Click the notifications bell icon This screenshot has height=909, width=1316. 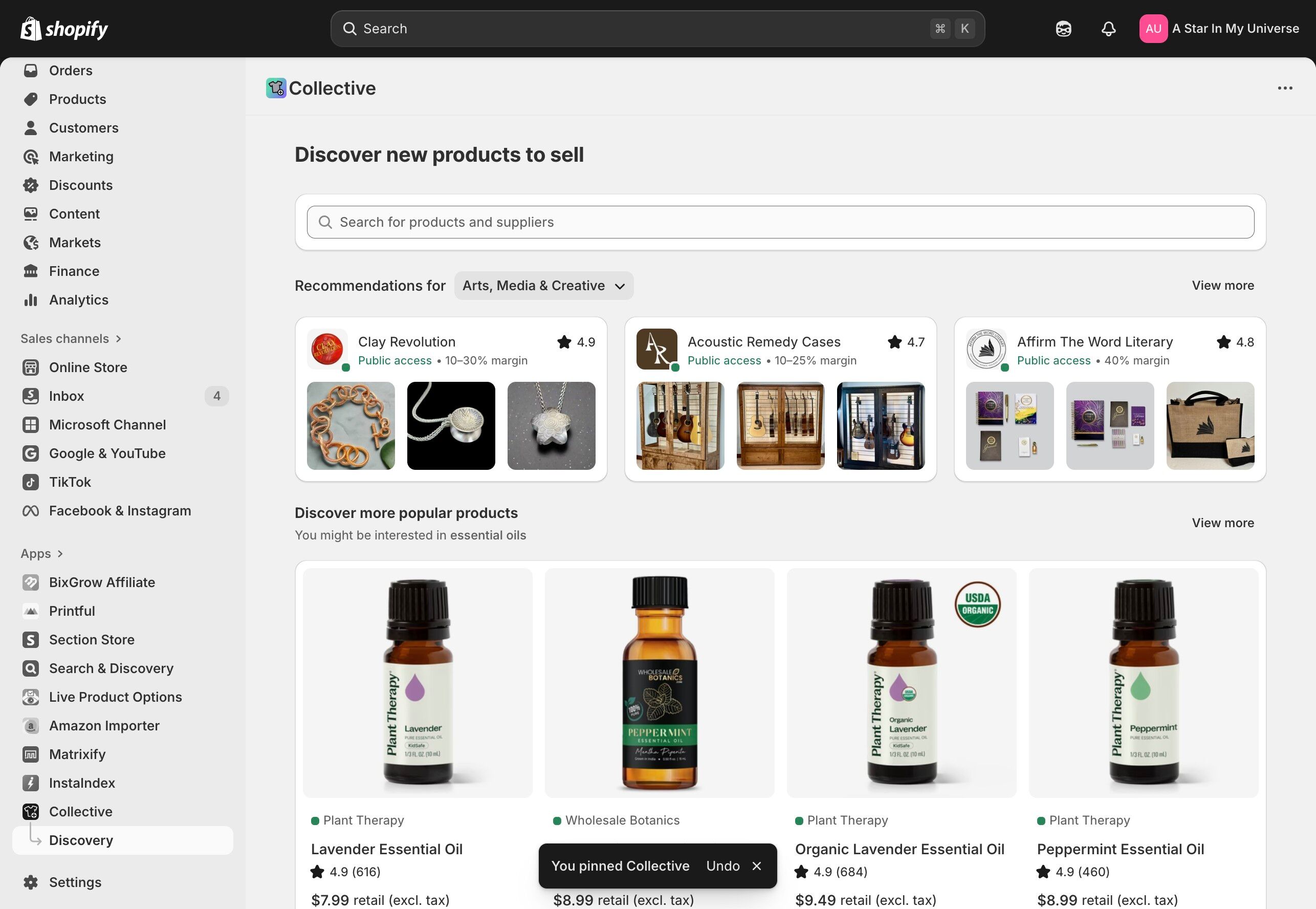1108,29
